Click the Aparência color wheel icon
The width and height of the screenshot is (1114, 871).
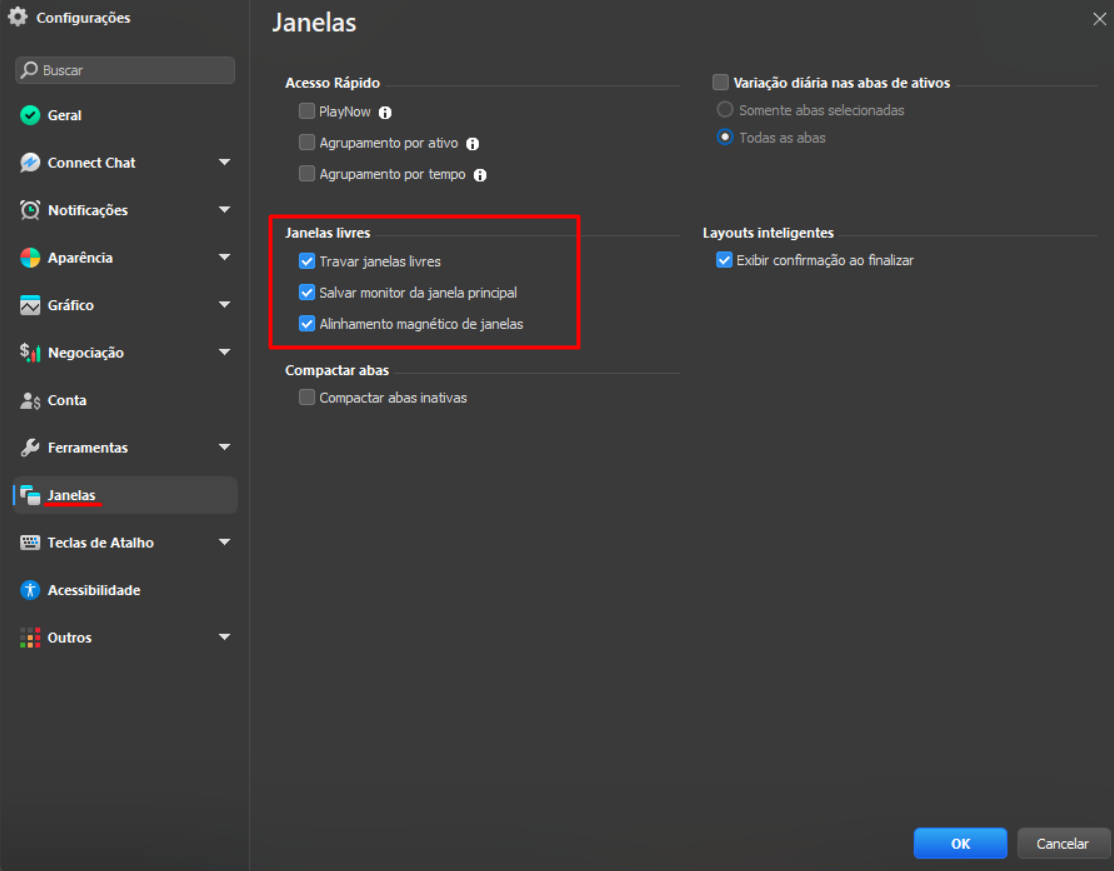pos(30,258)
